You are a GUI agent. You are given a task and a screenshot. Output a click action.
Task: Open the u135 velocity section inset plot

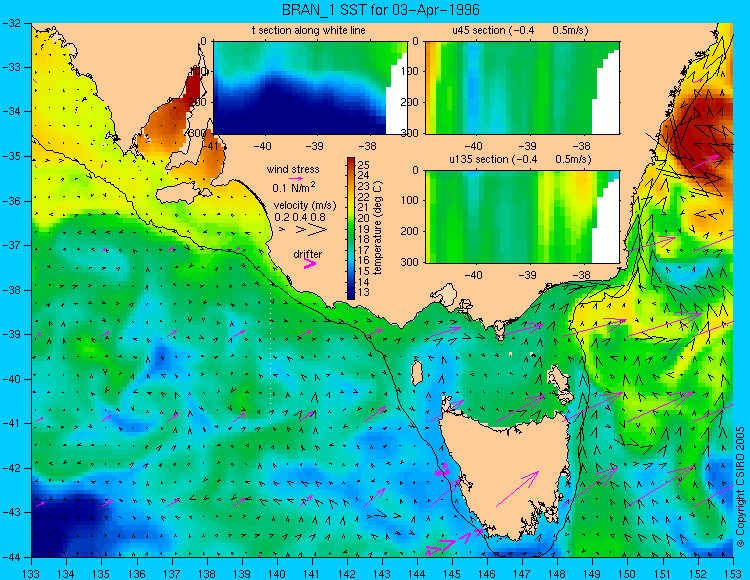pyautogui.click(x=522, y=217)
